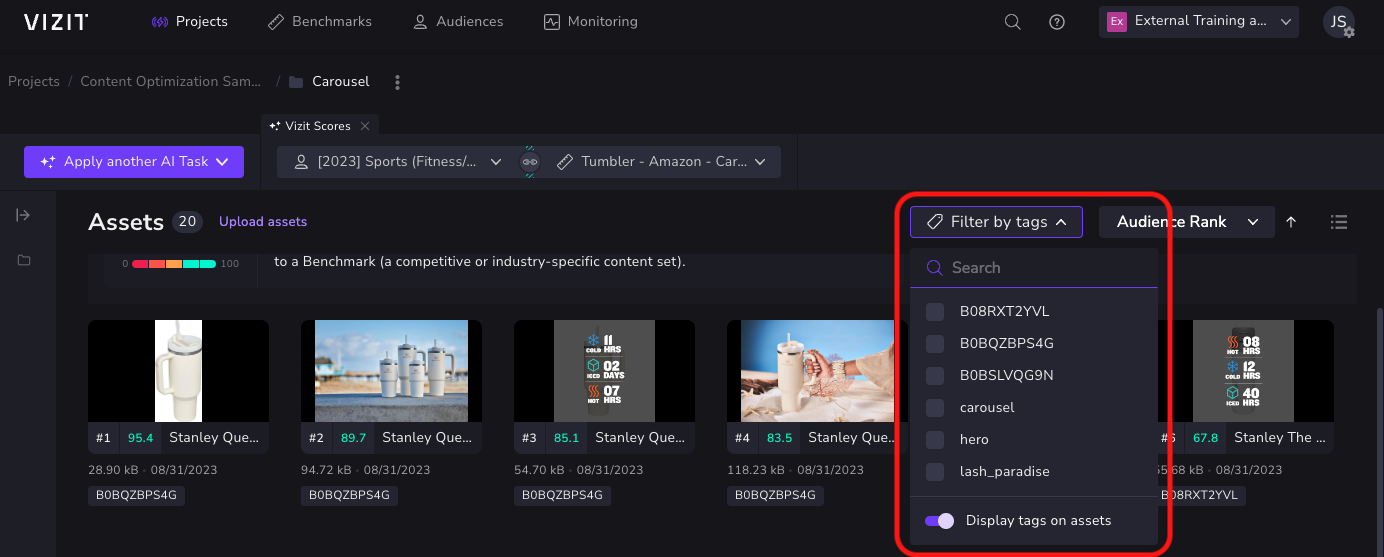
Task: Open asset #2 thumbnail scored 89.7
Action: [391, 371]
